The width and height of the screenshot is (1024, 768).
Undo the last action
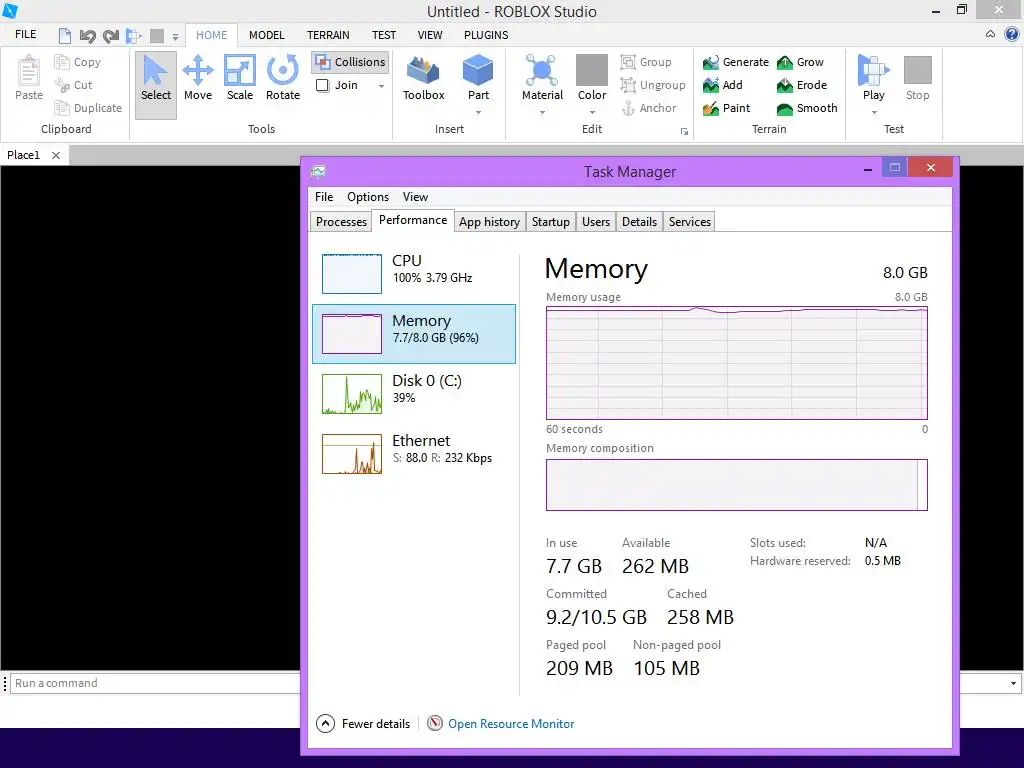[88, 35]
